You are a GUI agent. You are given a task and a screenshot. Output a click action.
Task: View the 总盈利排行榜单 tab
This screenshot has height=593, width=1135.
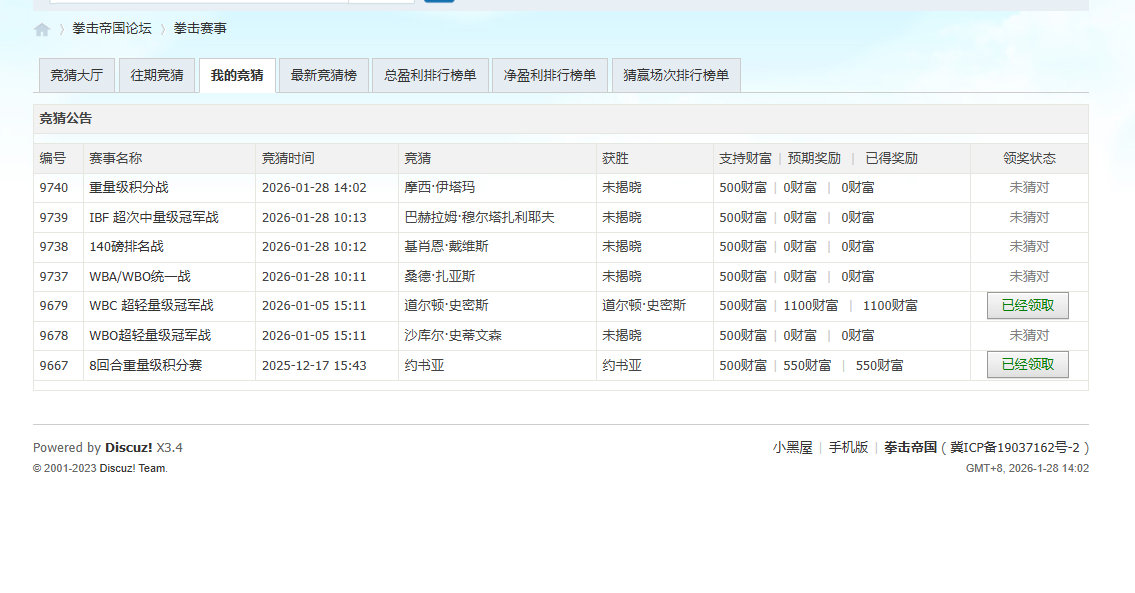(430, 75)
